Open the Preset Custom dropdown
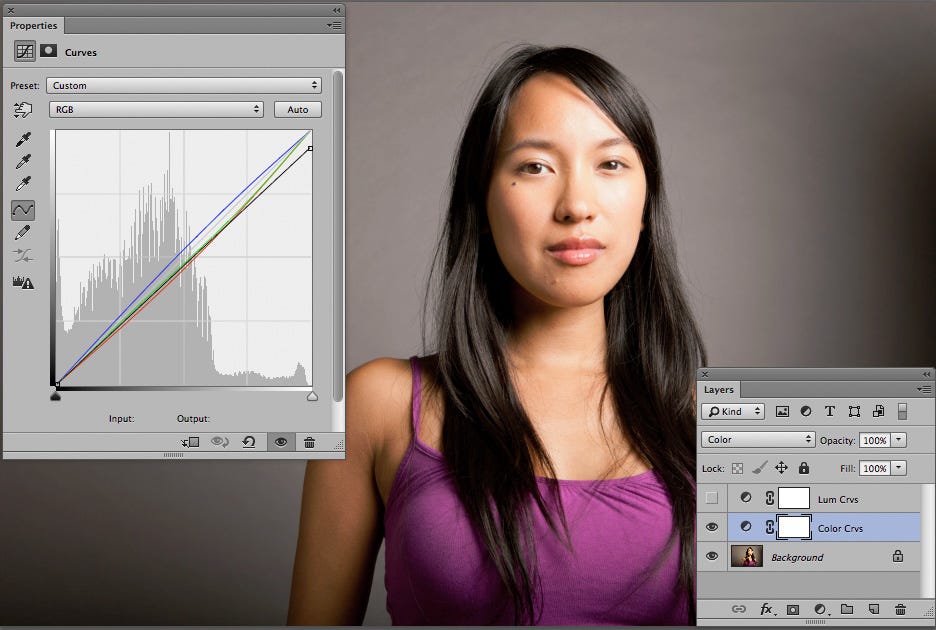Image resolution: width=936 pixels, height=630 pixels. [x=184, y=85]
